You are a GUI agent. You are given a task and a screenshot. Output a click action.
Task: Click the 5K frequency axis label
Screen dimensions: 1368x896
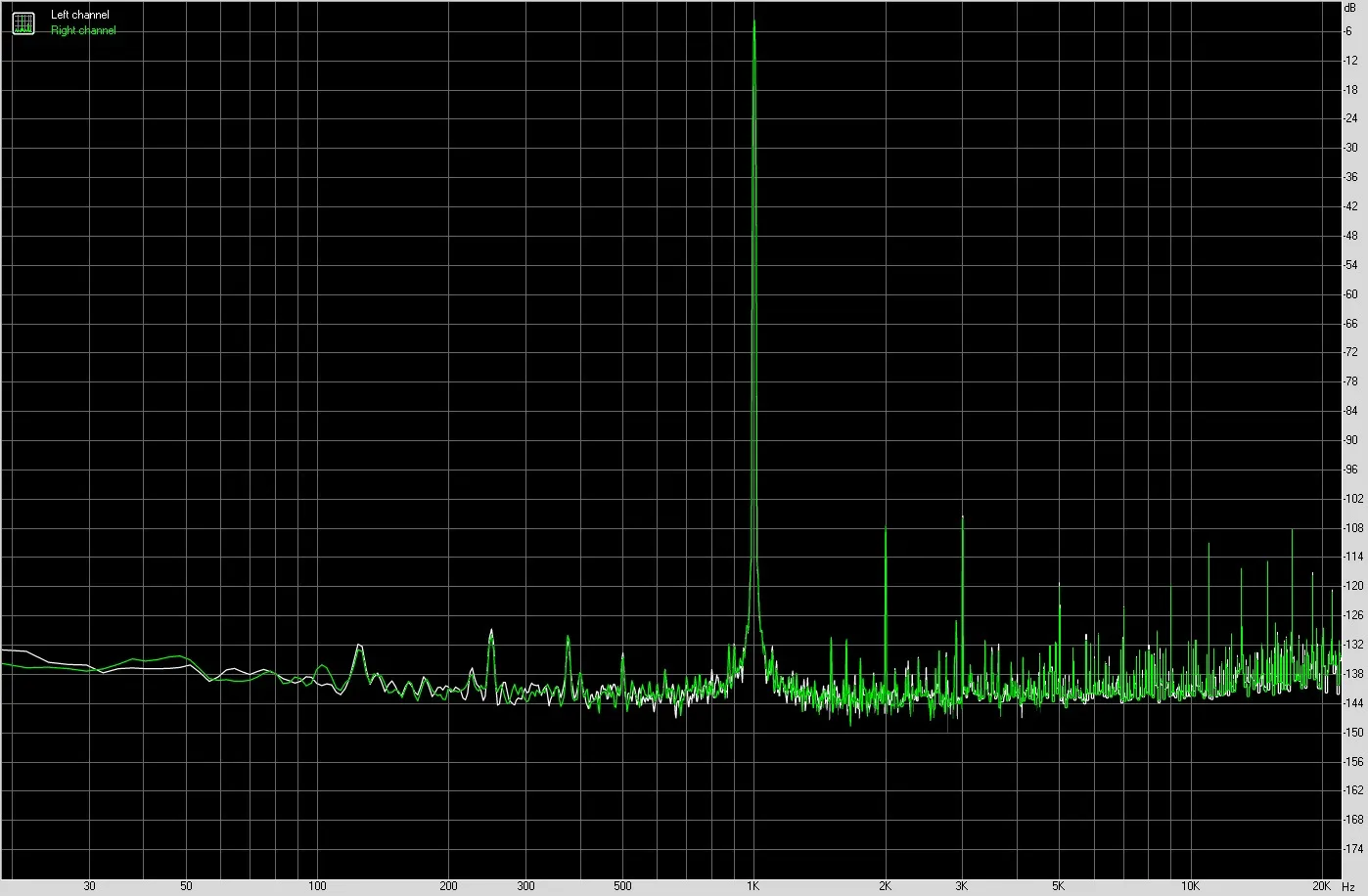pyautogui.click(x=1059, y=886)
